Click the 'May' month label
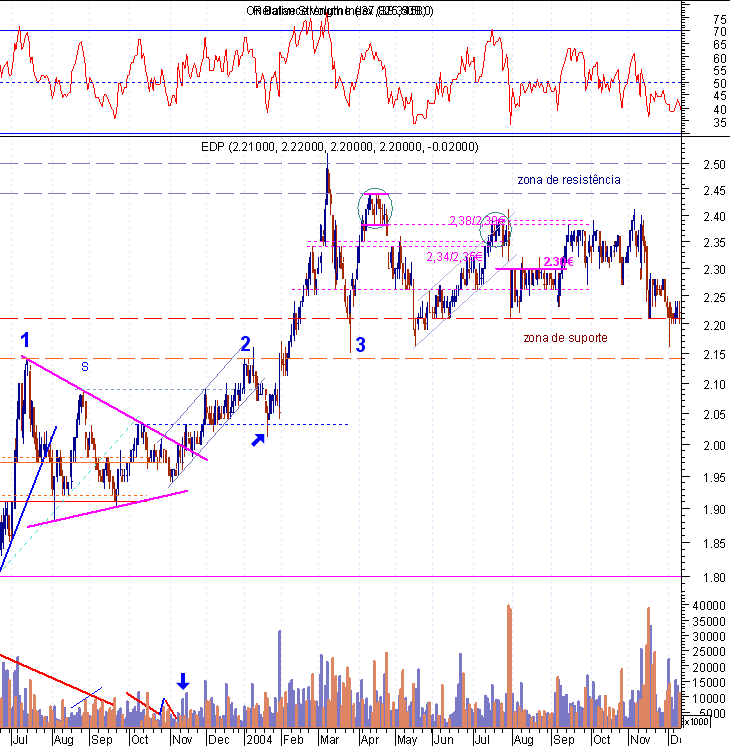The height and width of the screenshot is (746, 730). coord(407,739)
